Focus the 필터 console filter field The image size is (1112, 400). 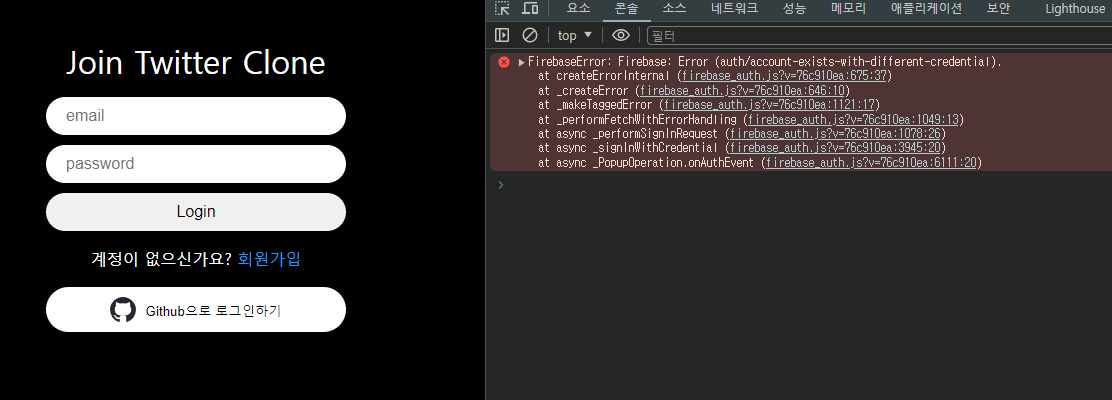879,35
